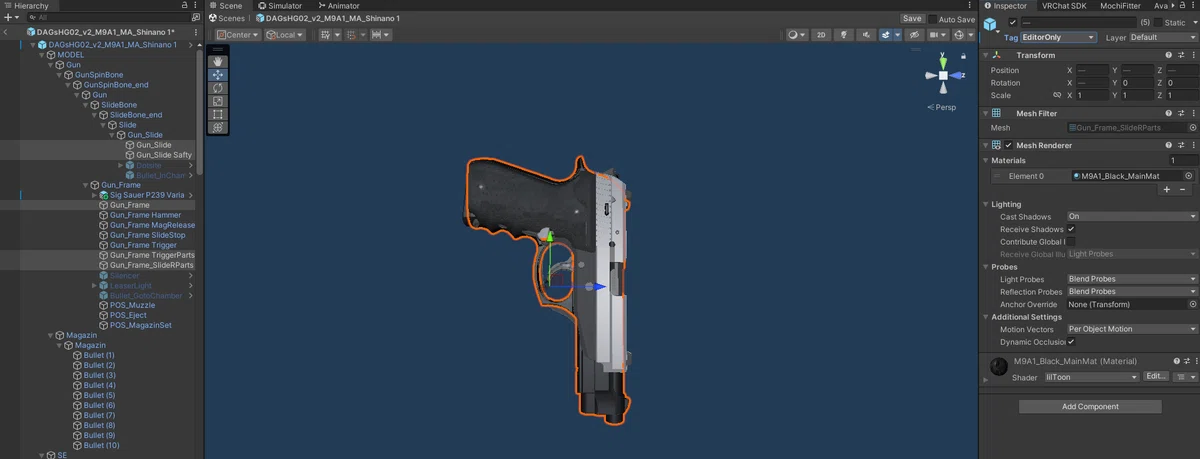
Task: Toggle the Static checkbox
Action: coord(1158,22)
